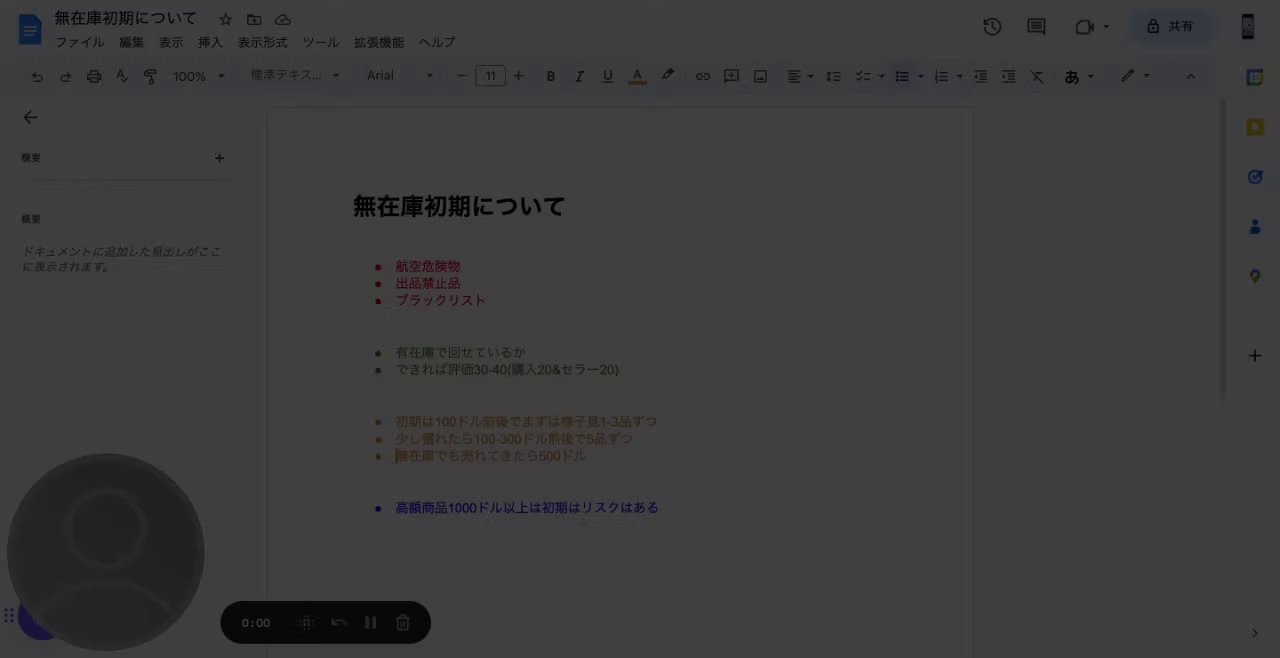1280x658 pixels.
Task: Delete the recording with the trash icon
Action: pos(403,623)
